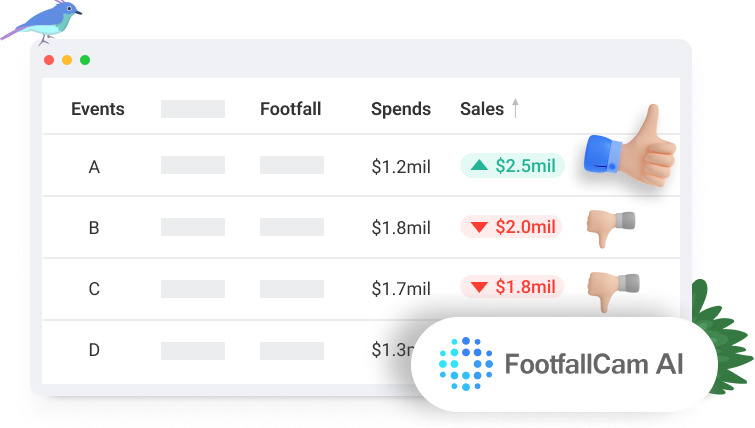Select event A row label
Image resolution: width=755 pixels, height=428 pixels.
(x=94, y=167)
